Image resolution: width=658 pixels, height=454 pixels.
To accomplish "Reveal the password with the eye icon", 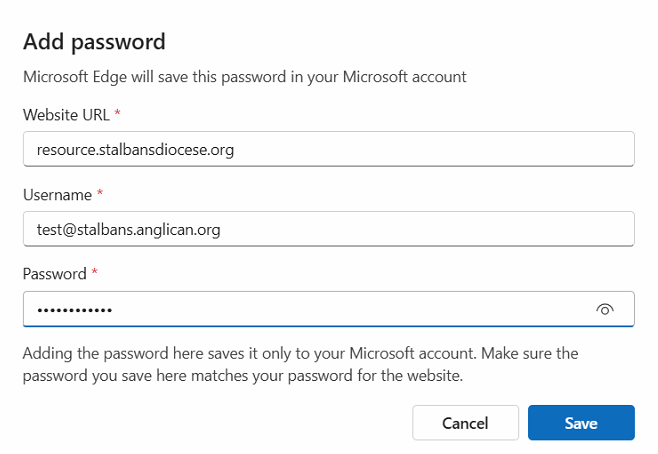I will click(x=605, y=310).
